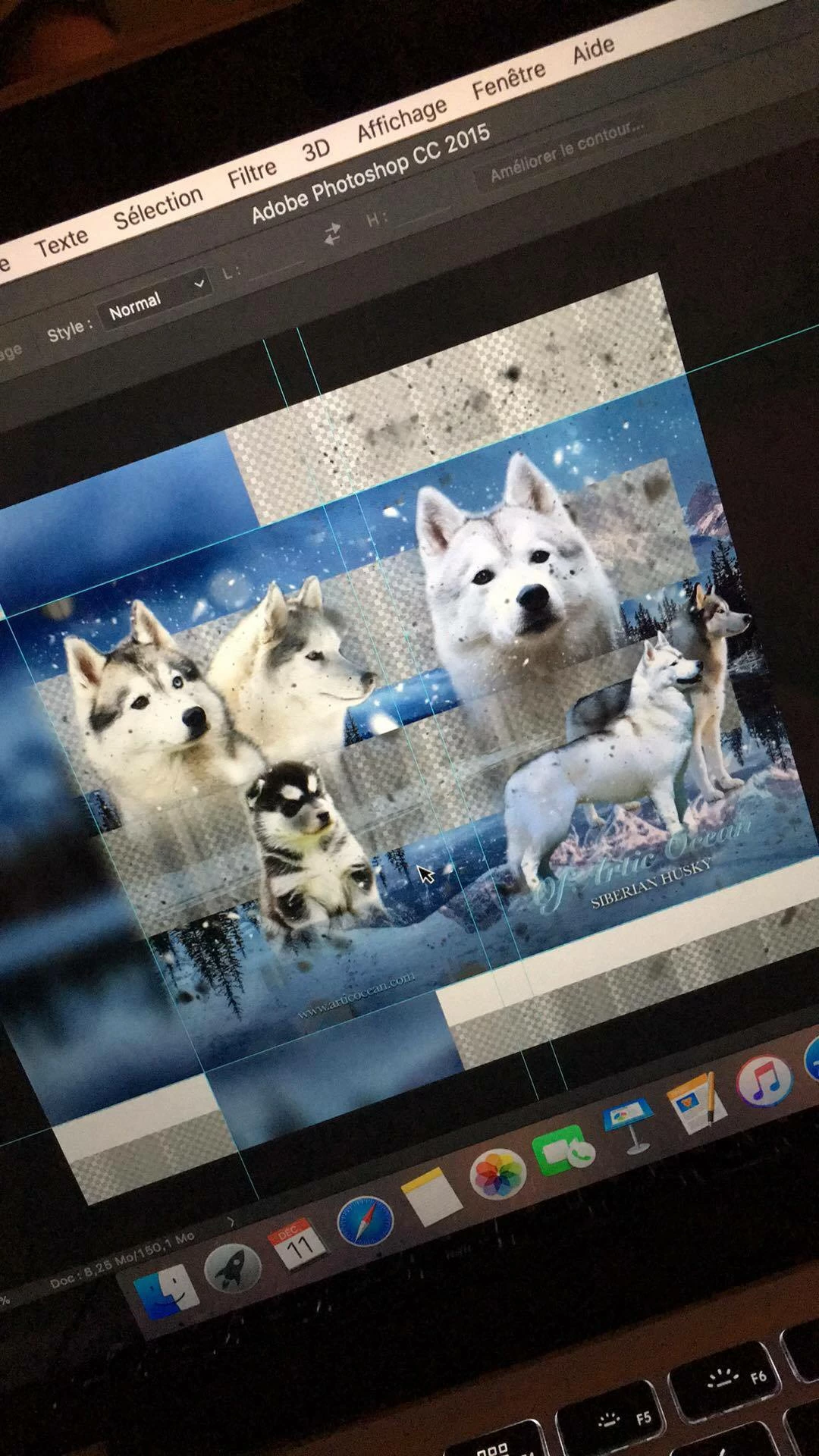
Task: Open the Aide menu
Action: (x=593, y=52)
